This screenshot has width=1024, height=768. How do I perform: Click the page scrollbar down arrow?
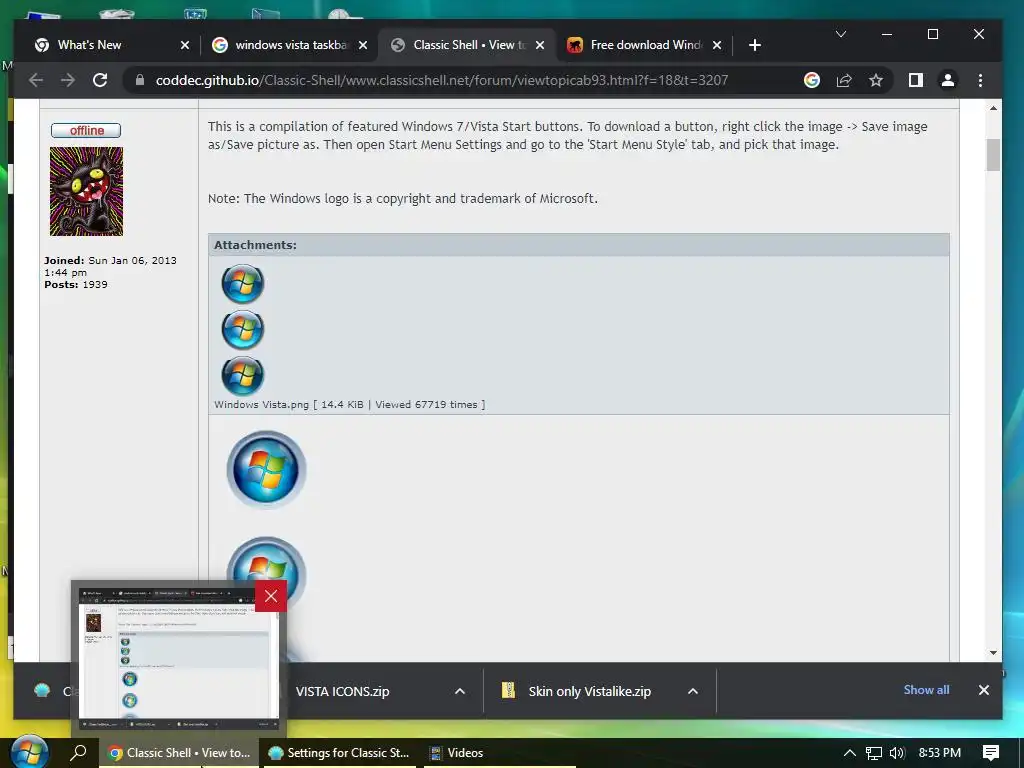pyautogui.click(x=993, y=652)
